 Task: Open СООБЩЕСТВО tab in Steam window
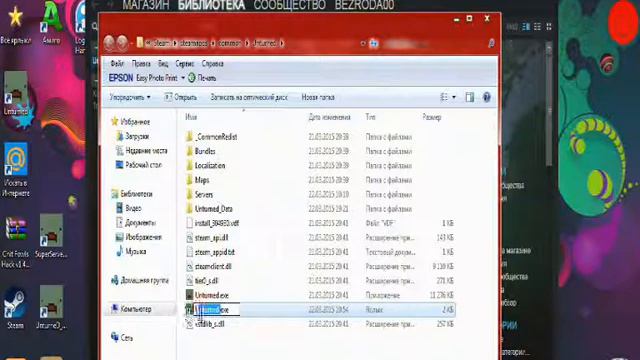[289, 5]
